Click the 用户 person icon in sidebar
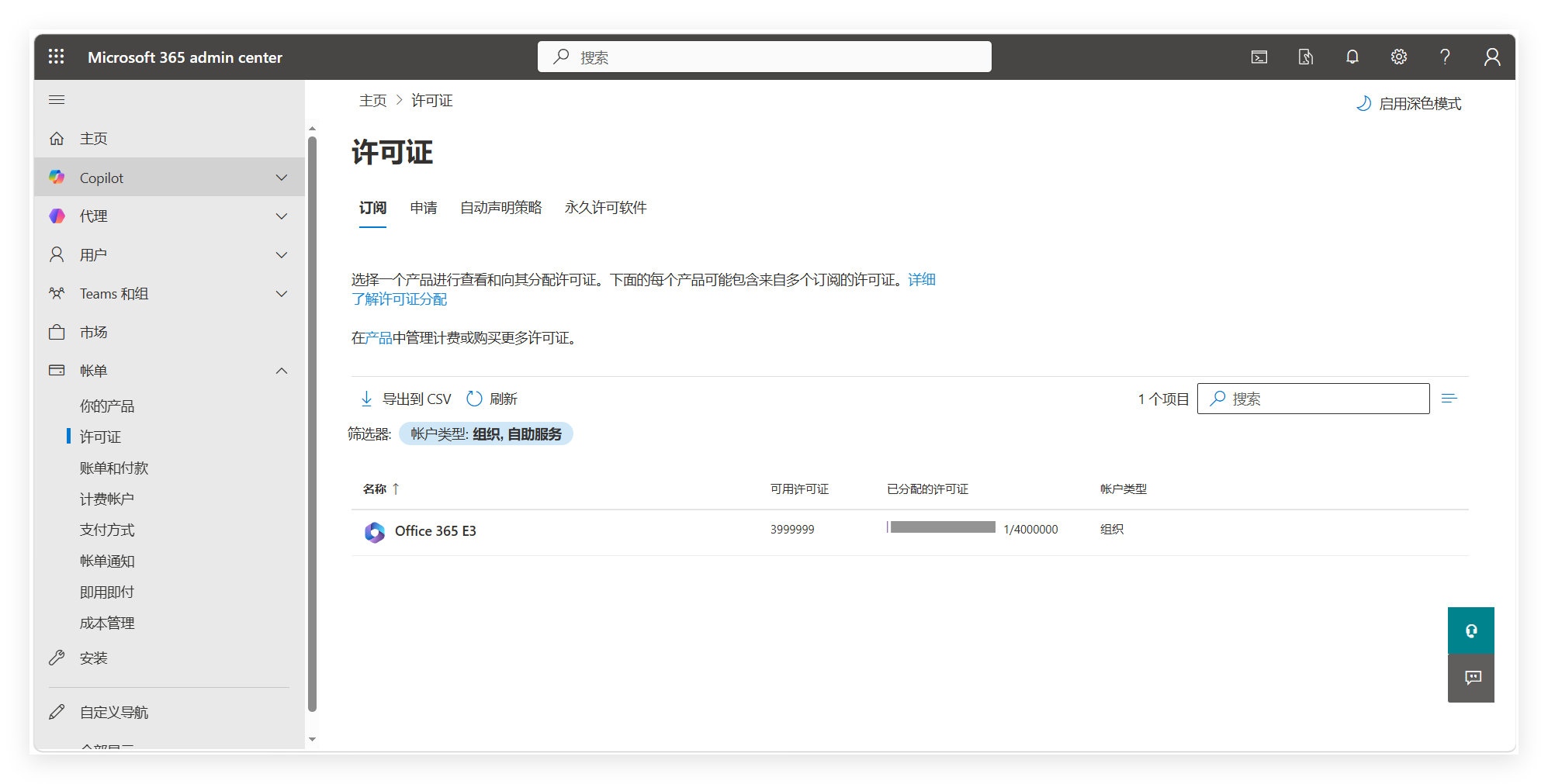 pos(57,255)
